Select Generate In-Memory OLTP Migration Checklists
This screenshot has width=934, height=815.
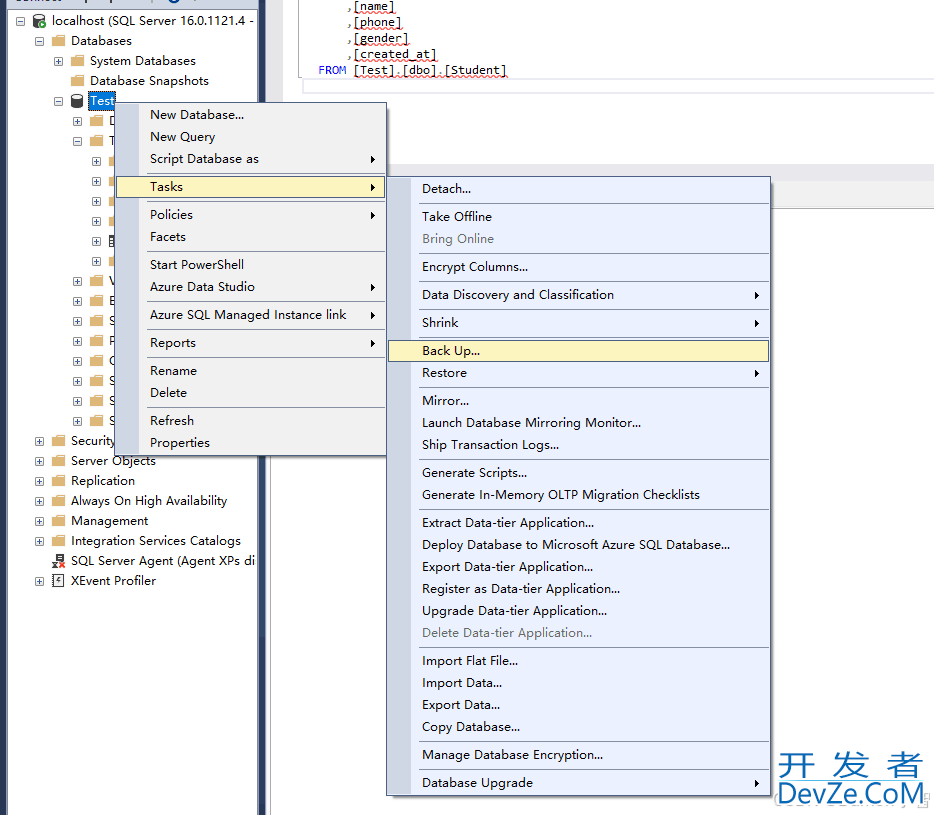click(578, 495)
